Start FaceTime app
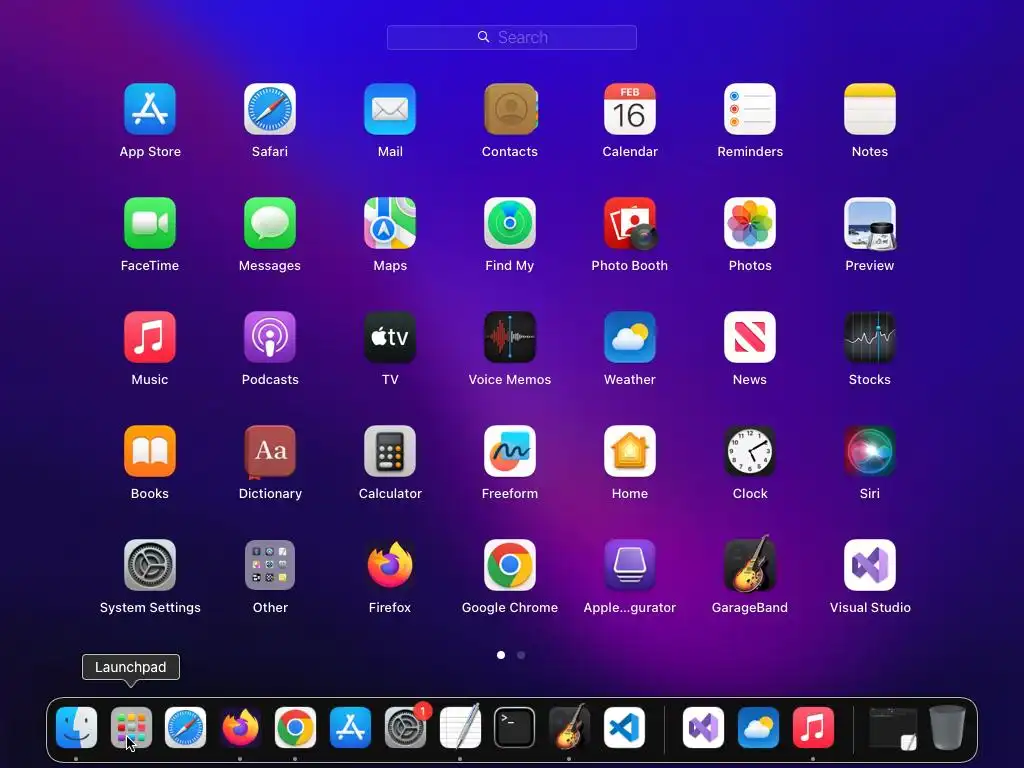The image size is (1024, 768). click(150, 223)
